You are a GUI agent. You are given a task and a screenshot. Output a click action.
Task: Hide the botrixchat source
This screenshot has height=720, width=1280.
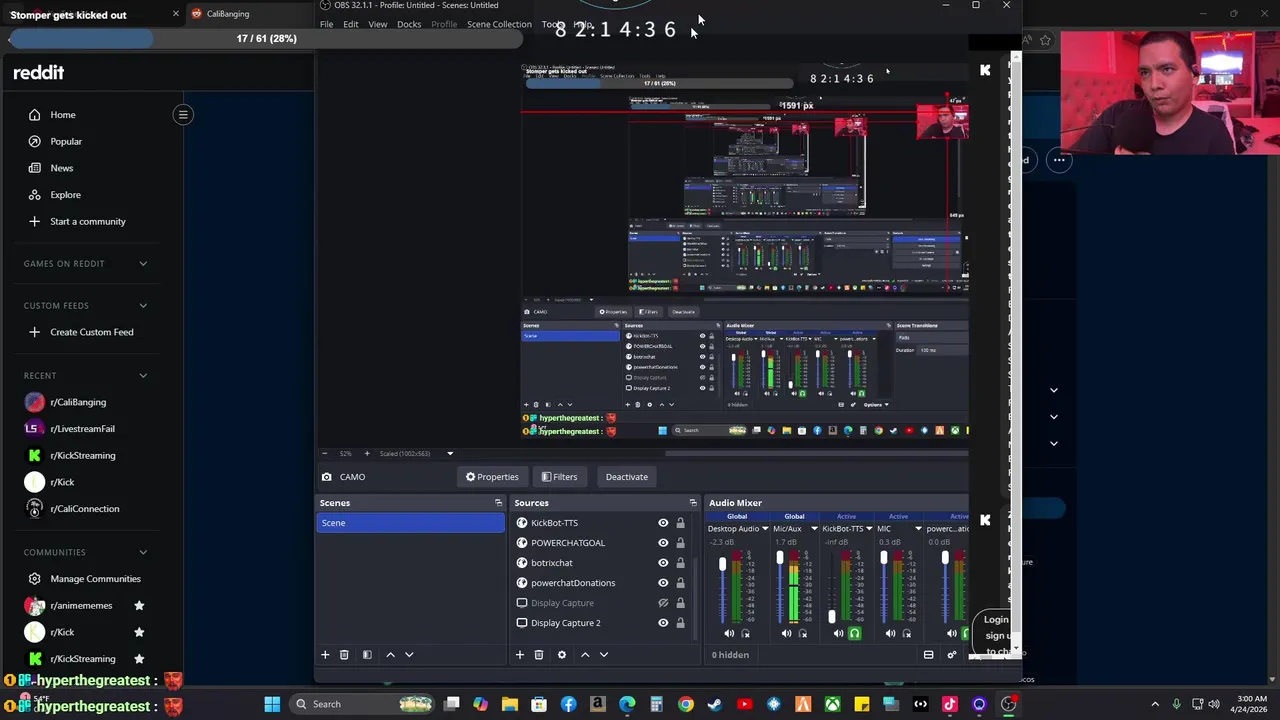663,563
